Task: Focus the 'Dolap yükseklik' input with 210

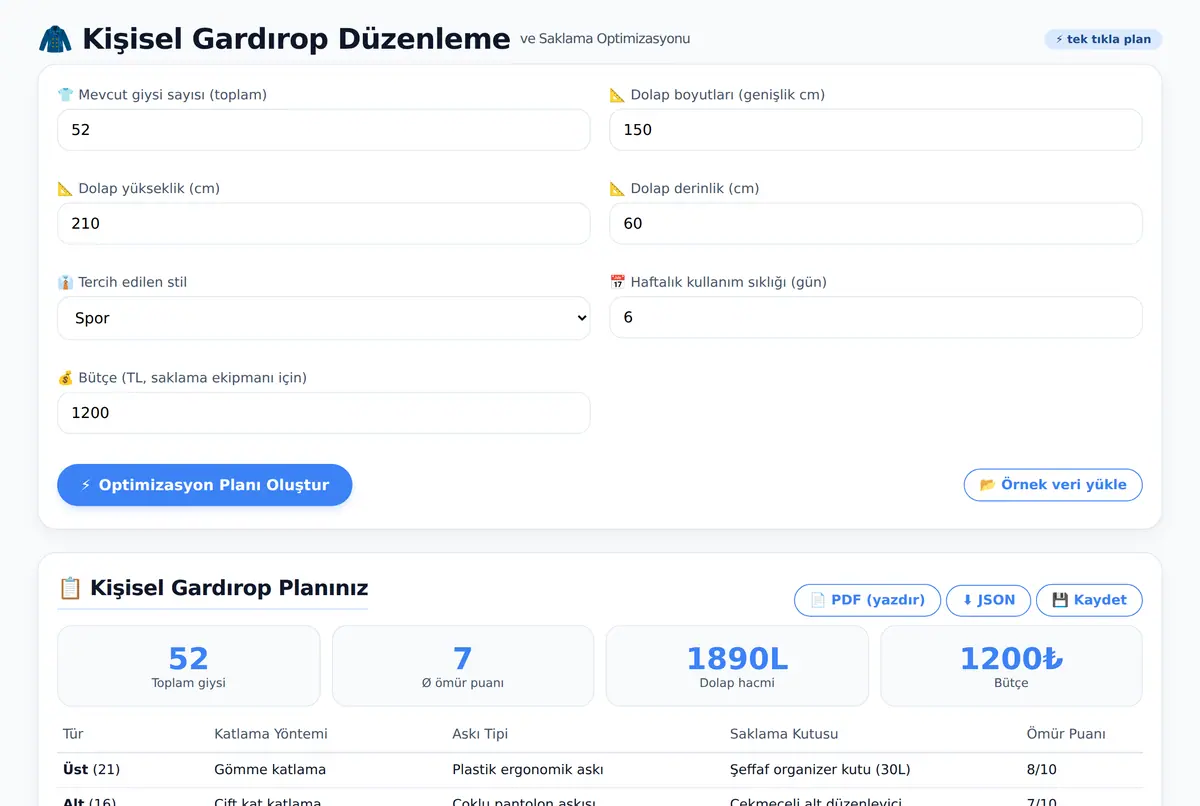Action: [x=324, y=224]
